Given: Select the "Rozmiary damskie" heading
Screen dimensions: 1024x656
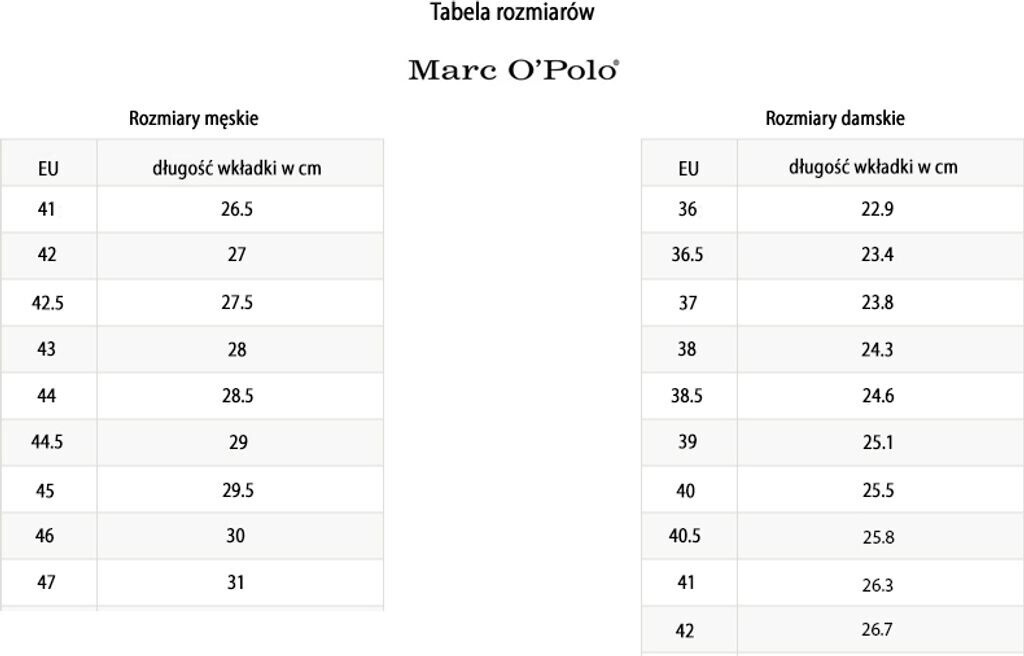Looking at the screenshot, I should [x=835, y=118].
